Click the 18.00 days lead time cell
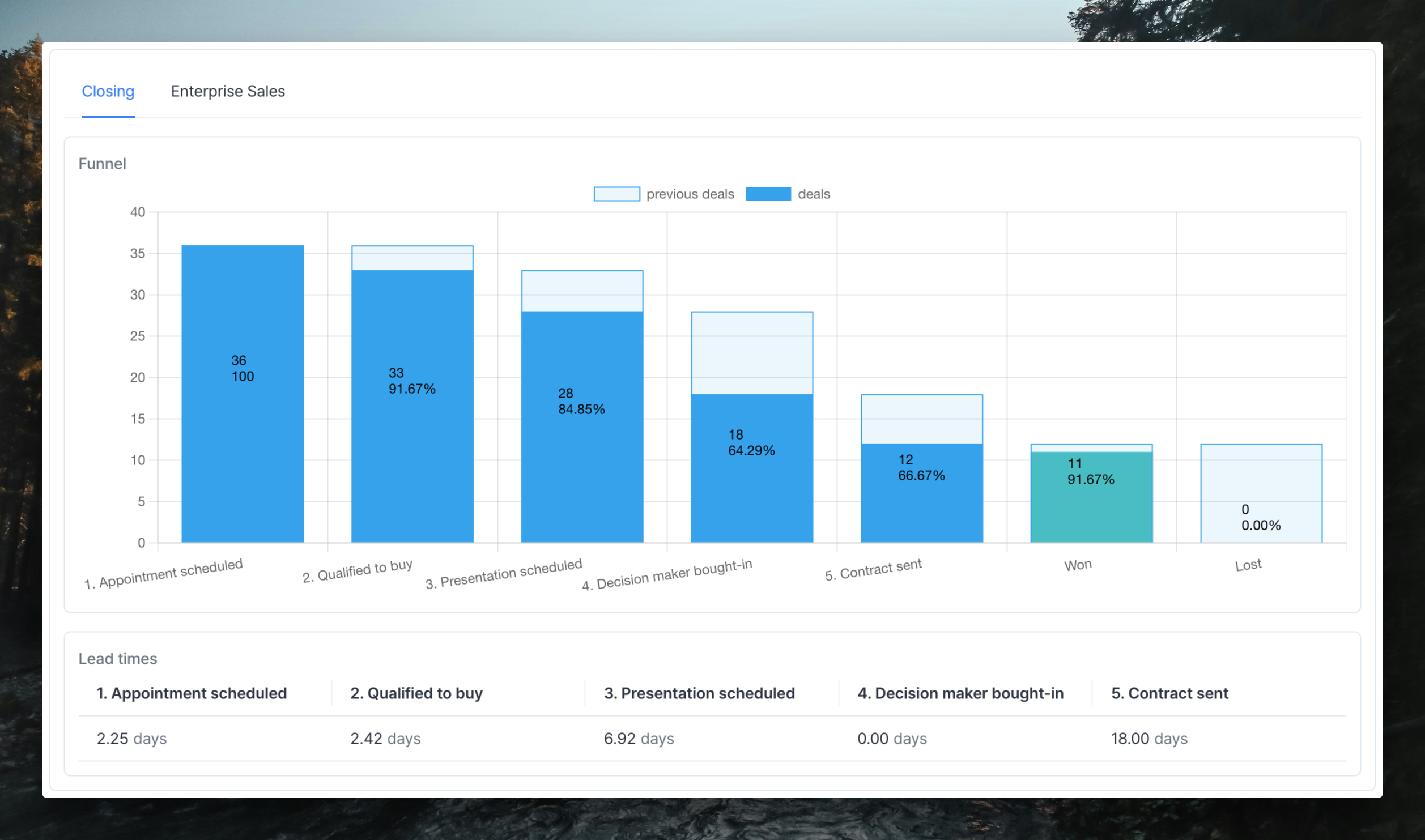 tap(1148, 738)
